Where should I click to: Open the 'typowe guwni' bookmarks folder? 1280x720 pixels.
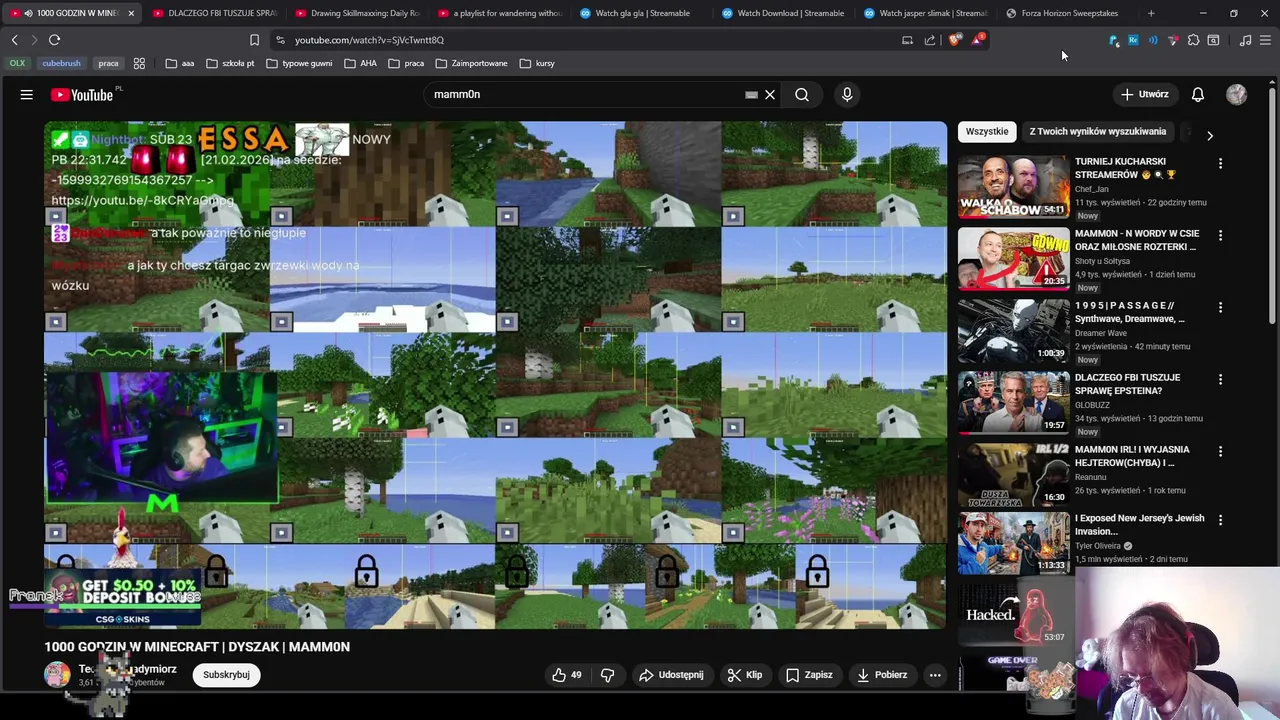[299, 63]
